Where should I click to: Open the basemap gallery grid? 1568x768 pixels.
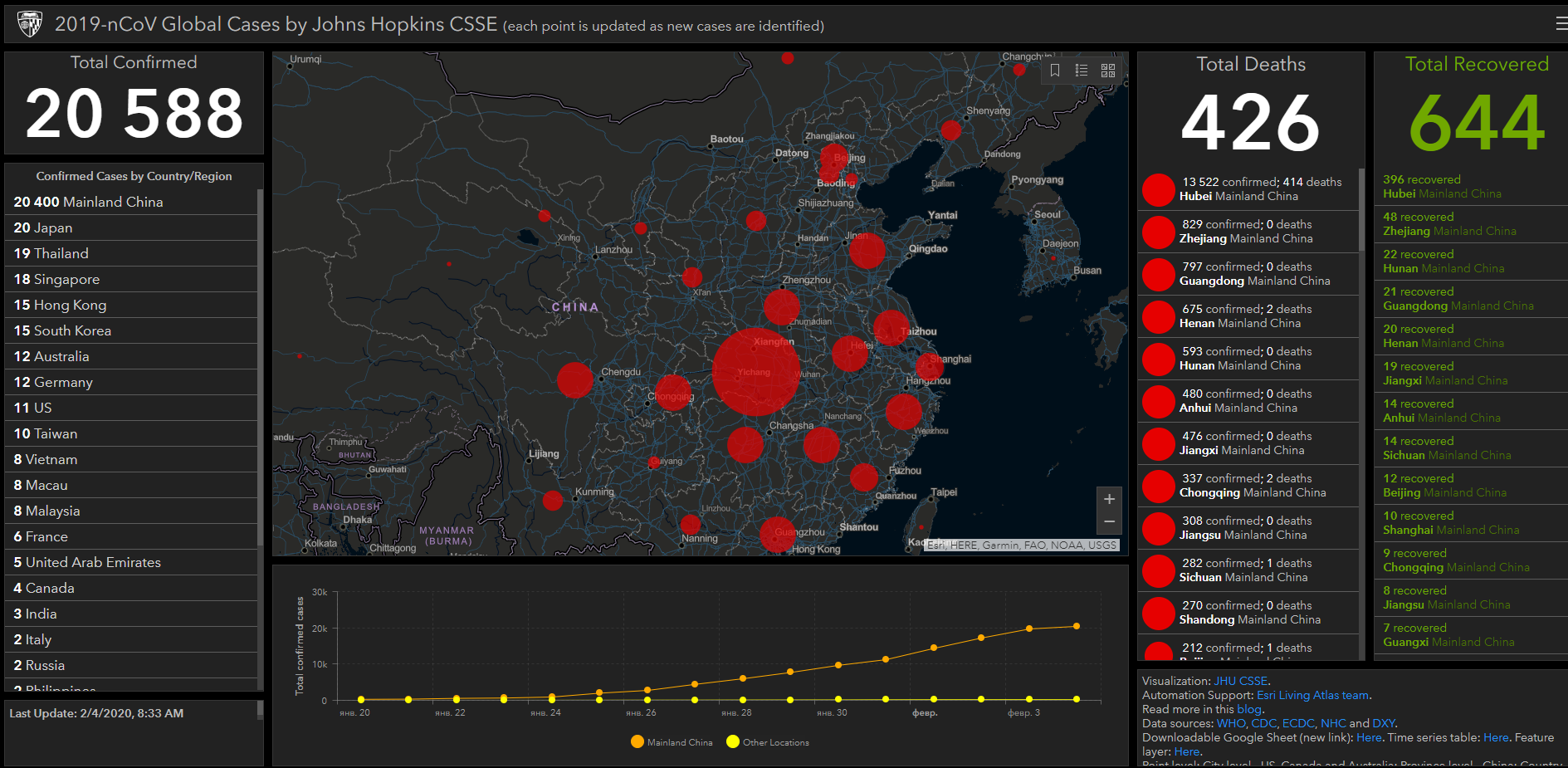[x=1108, y=71]
